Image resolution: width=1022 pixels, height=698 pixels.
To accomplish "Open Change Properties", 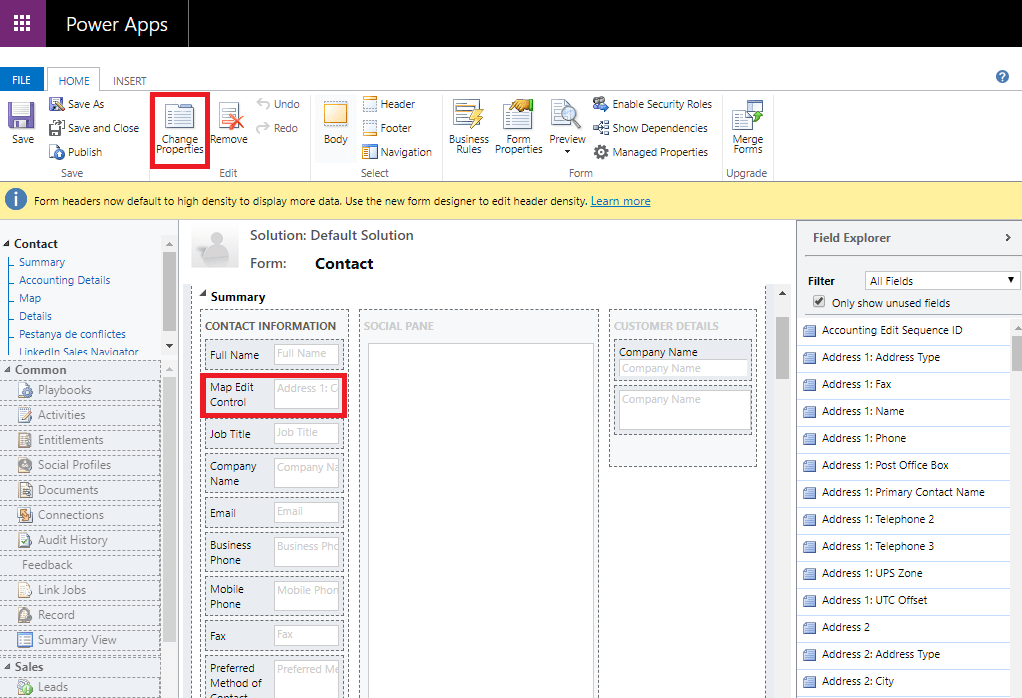I will coord(179,129).
